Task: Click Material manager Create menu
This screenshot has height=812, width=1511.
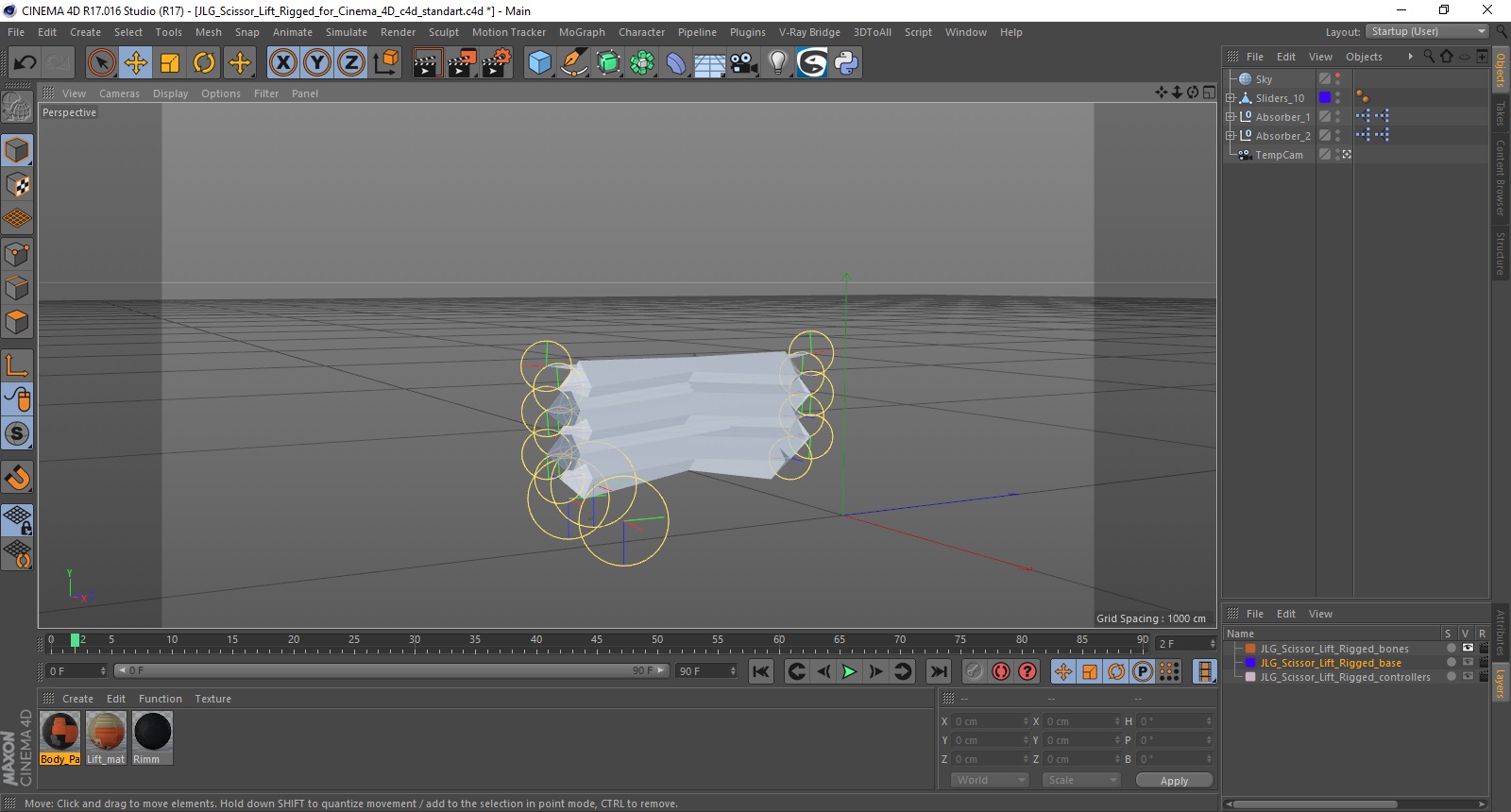Action: pyautogui.click(x=77, y=699)
